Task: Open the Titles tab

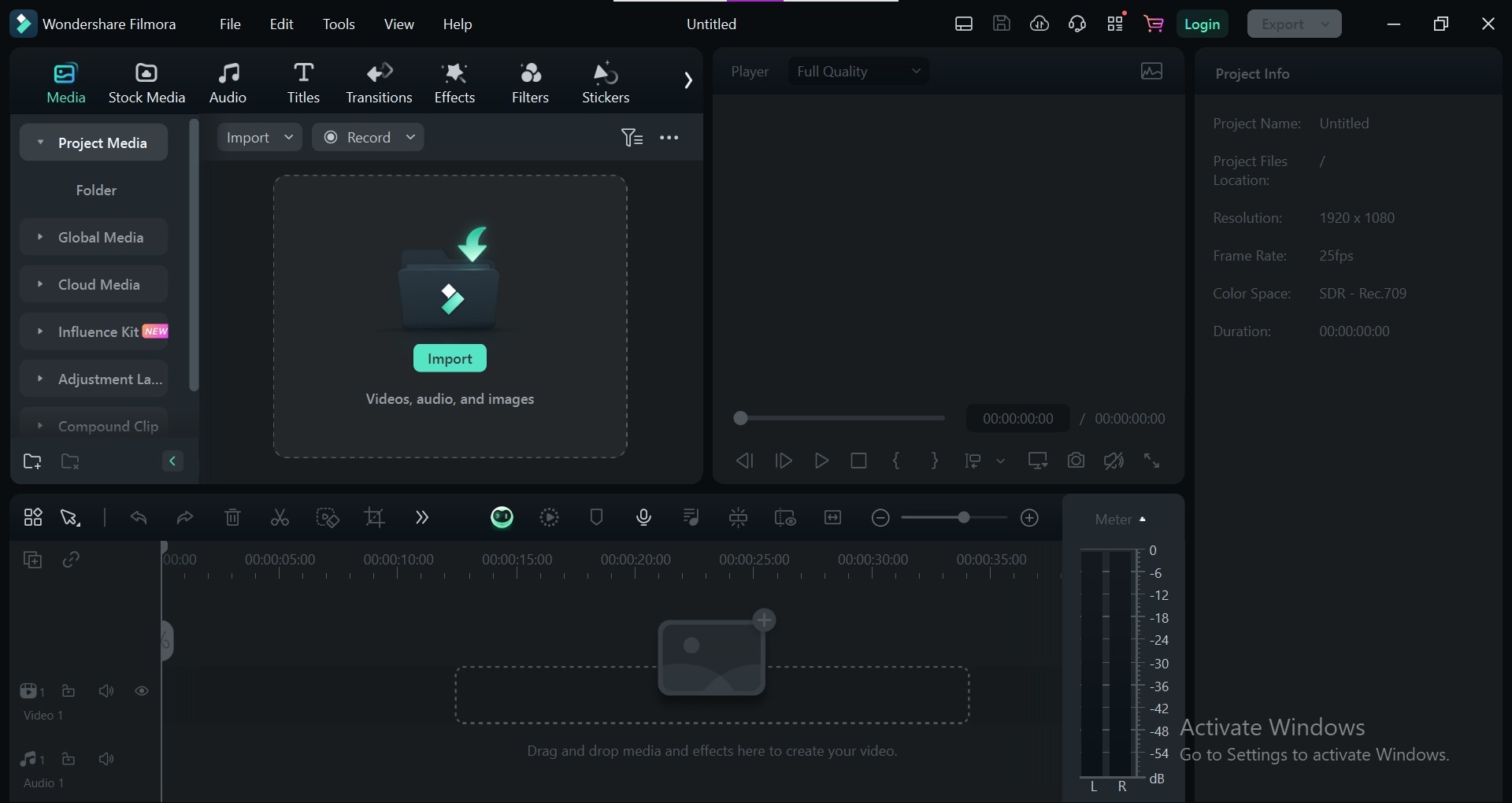Action: [303, 83]
